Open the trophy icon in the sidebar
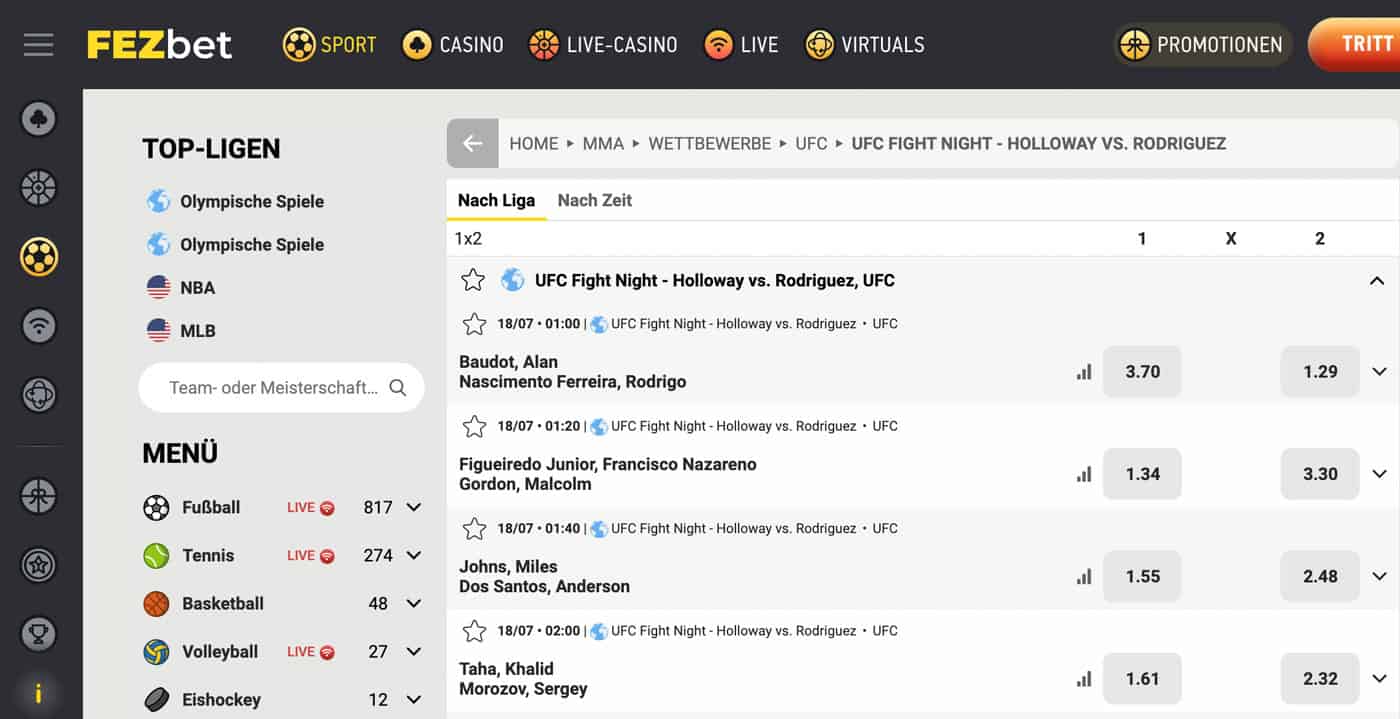 click(x=39, y=634)
